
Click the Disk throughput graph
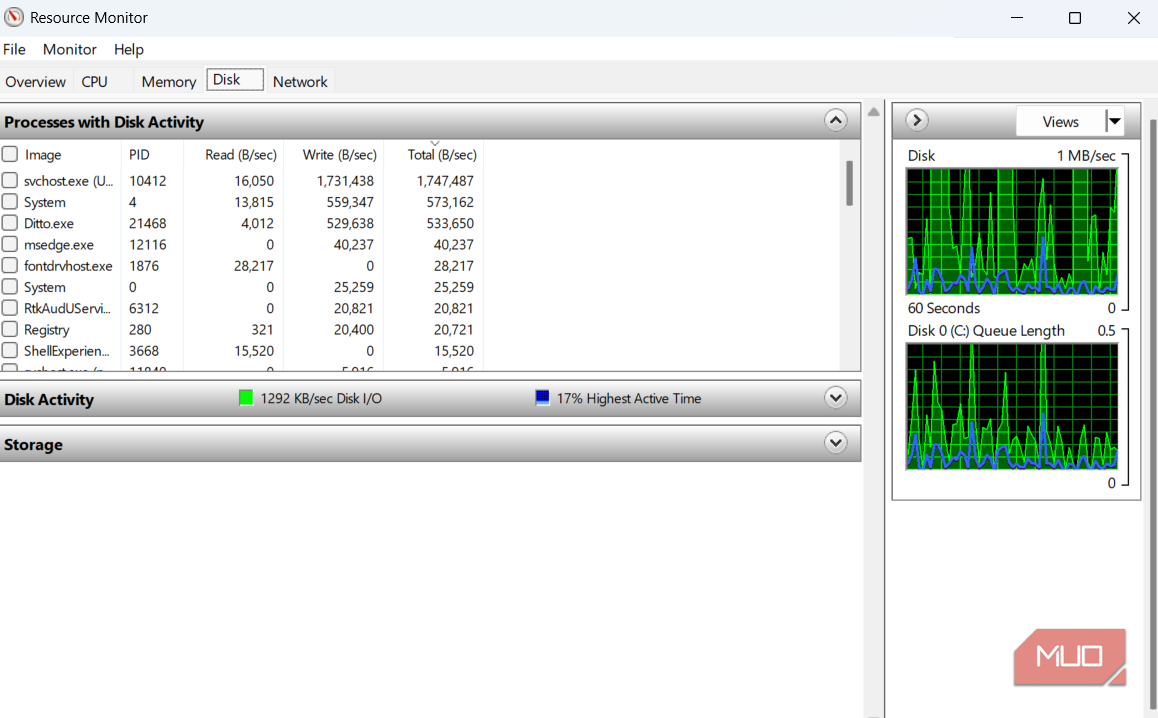coord(1012,231)
